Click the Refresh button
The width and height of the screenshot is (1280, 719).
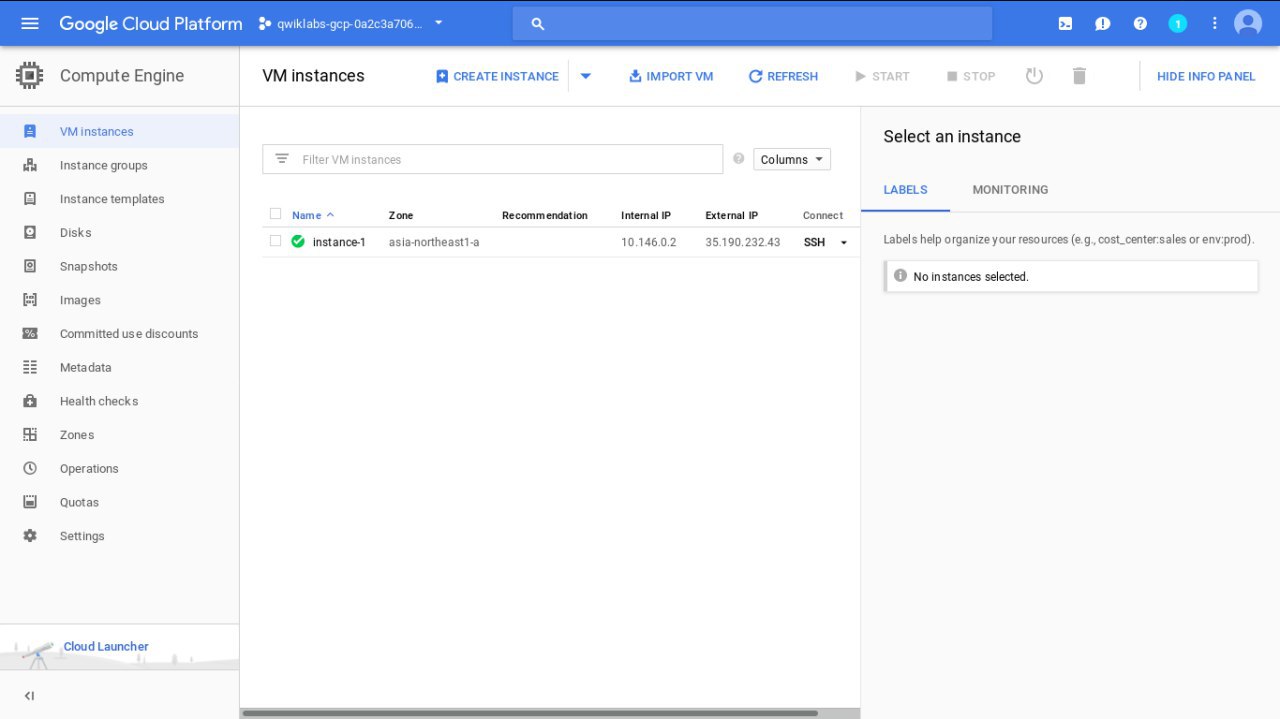coord(783,76)
